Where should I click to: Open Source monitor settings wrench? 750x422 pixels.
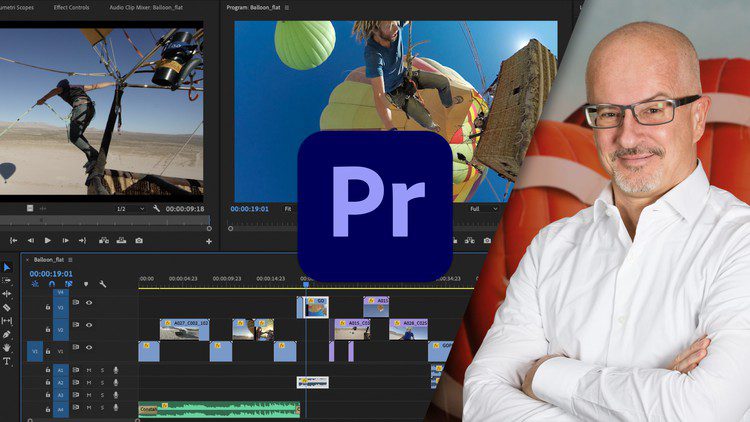[156, 209]
